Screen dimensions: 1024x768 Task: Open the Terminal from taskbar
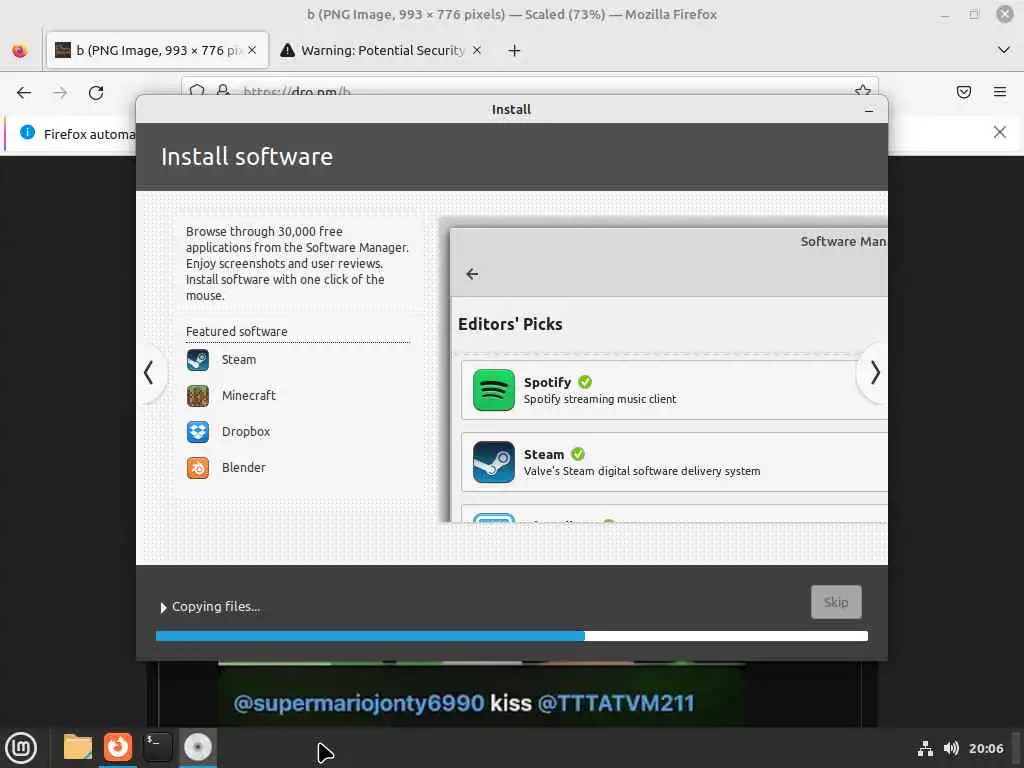[157, 747]
